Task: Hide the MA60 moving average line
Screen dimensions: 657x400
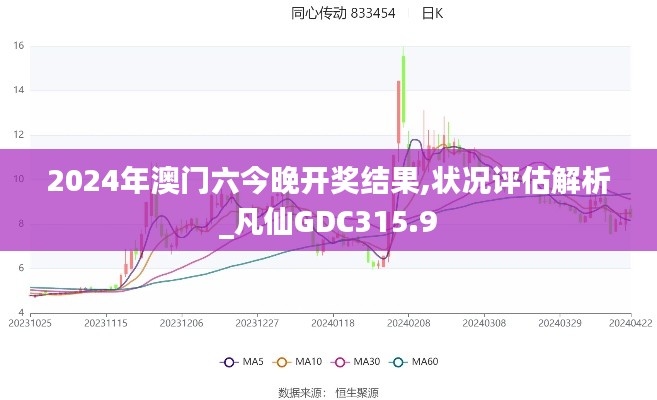Action: pos(418,361)
